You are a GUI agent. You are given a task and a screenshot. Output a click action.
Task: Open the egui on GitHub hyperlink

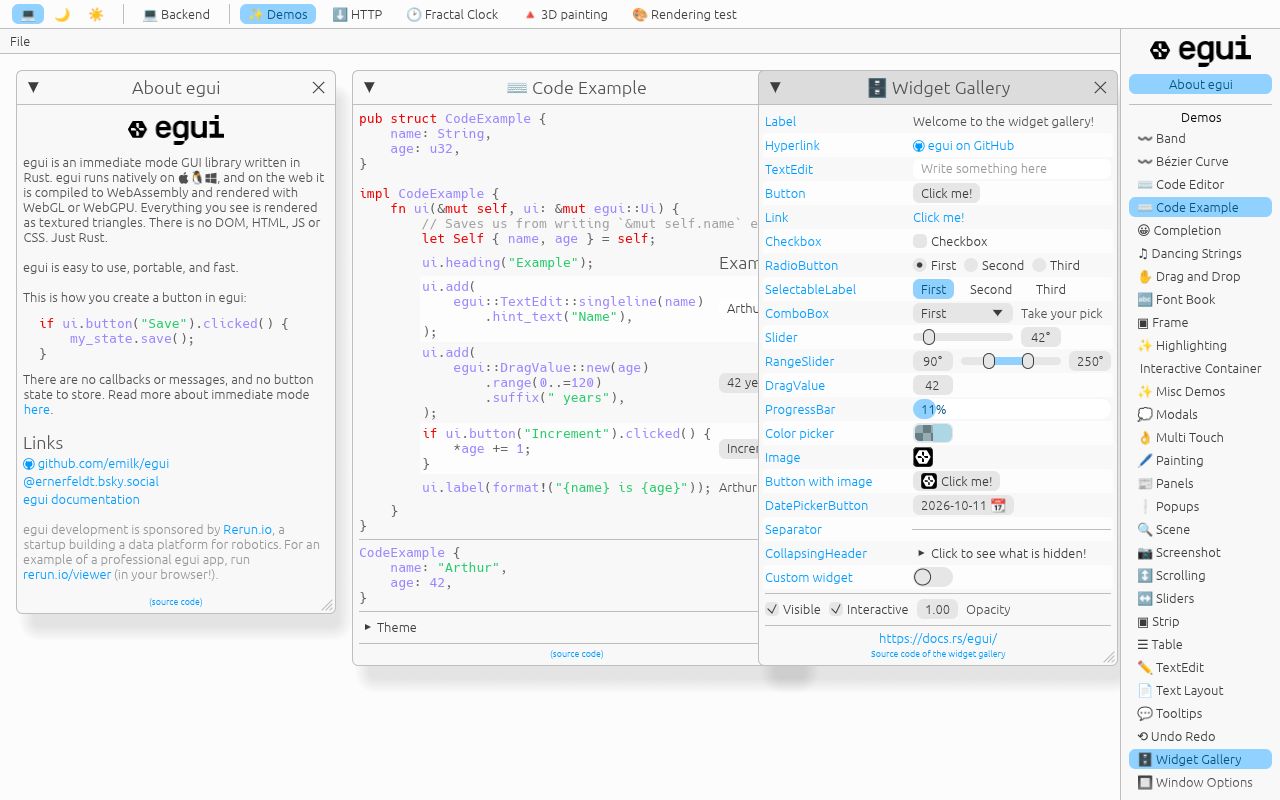click(963, 145)
